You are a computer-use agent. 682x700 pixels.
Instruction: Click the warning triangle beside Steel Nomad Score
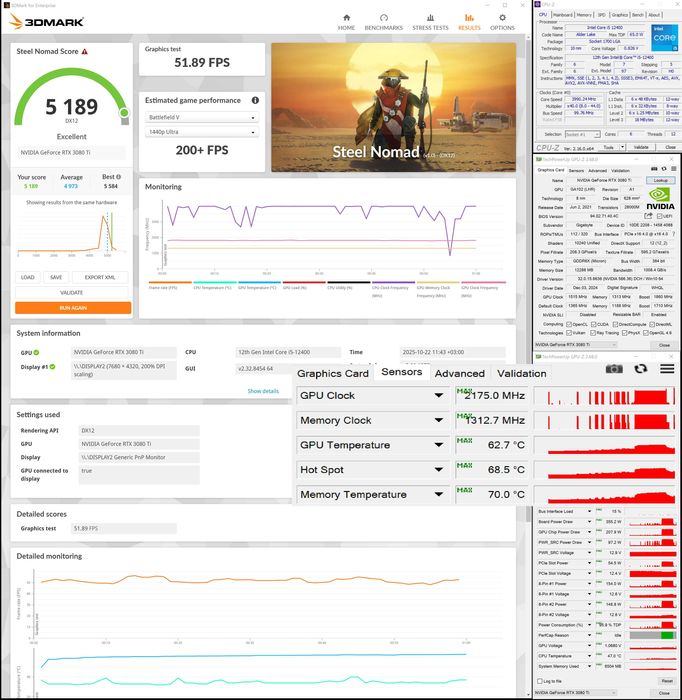point(85,52)
